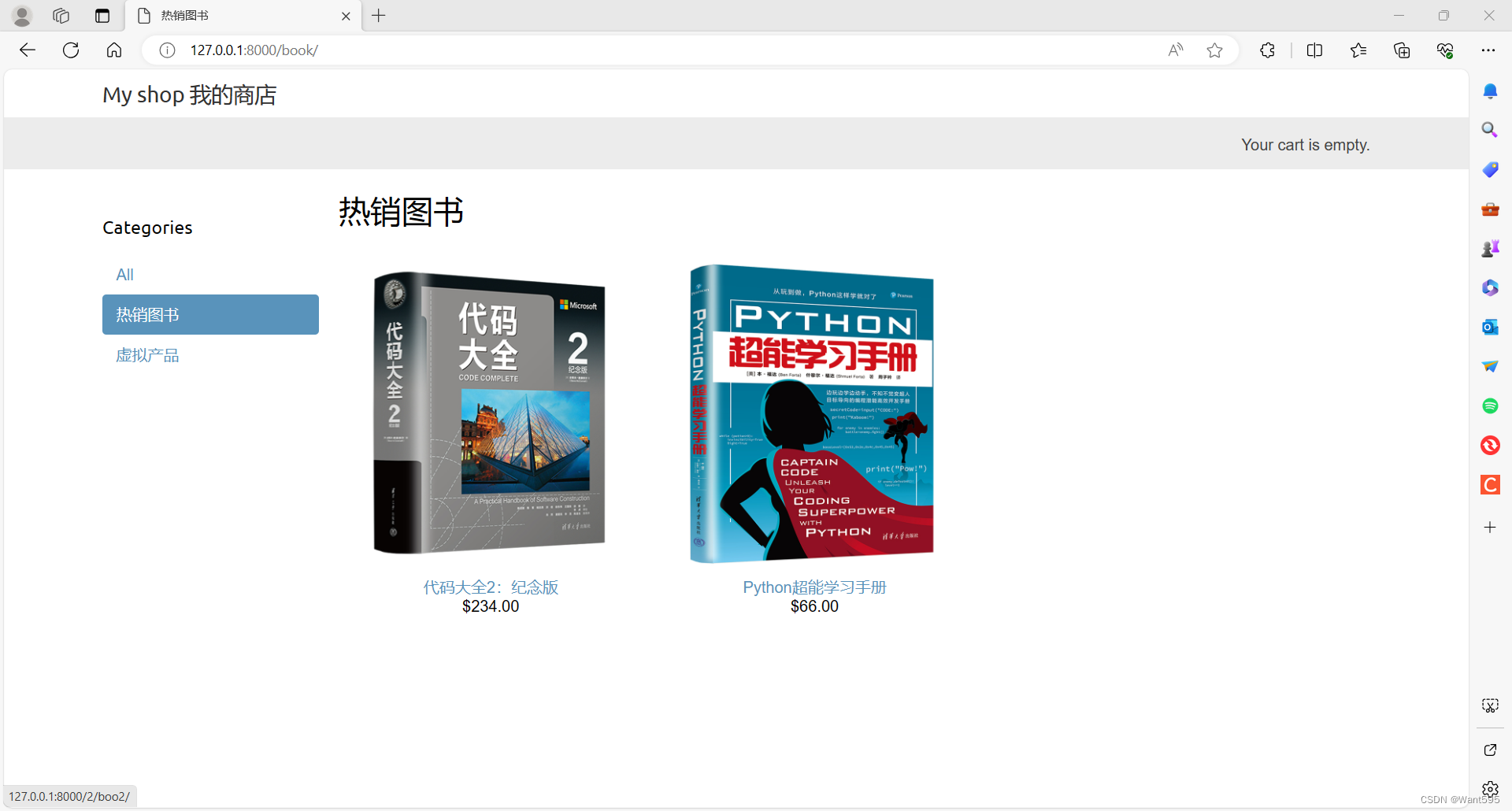Open Games chess icon in sidebar
1512x811 pixels.
point(1490,248)
